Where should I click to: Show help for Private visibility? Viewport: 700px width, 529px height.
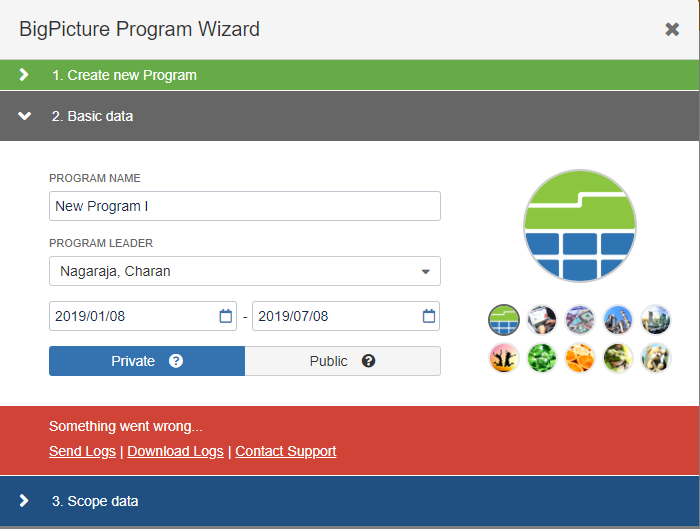[x=176, y=361]
